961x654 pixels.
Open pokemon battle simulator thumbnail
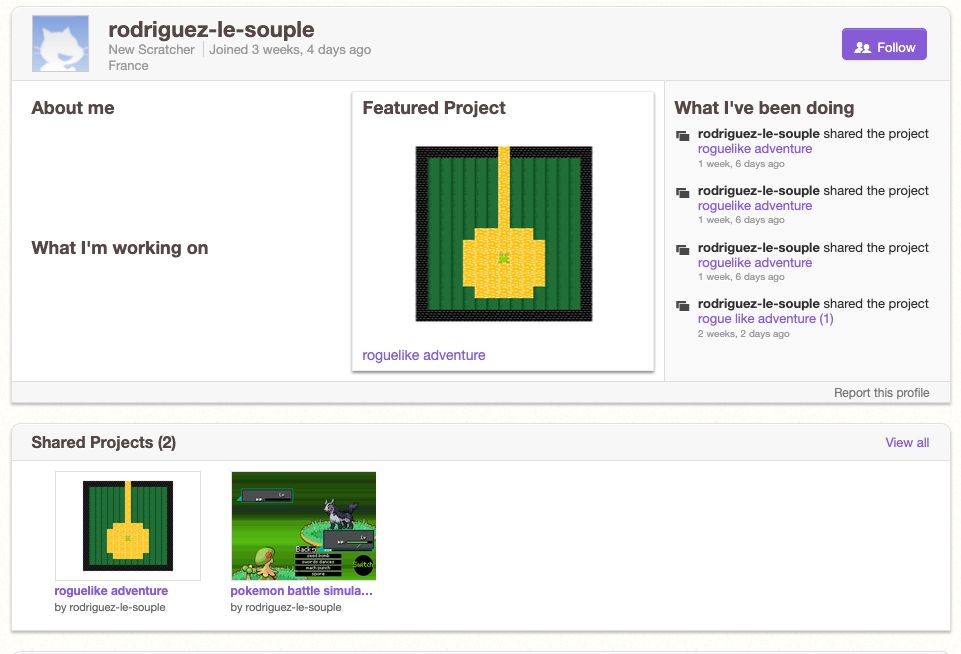pyautogui.click(x=303, y=526)
